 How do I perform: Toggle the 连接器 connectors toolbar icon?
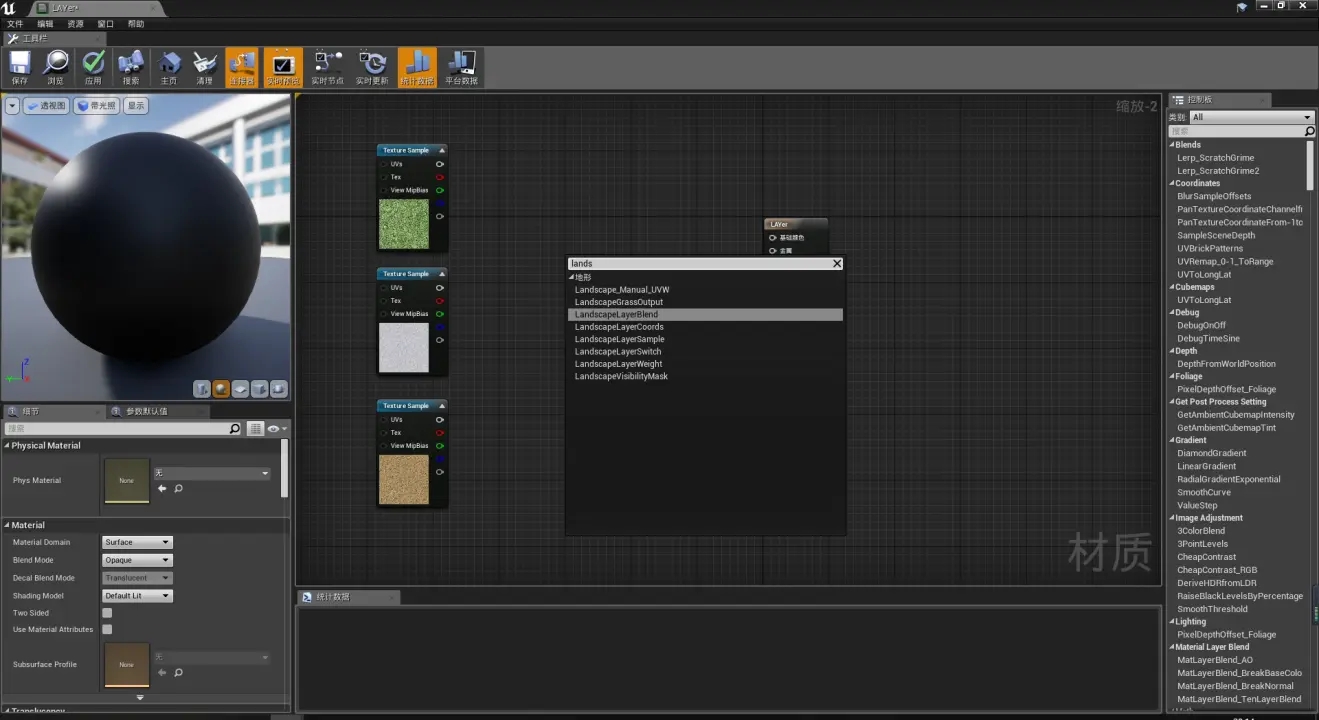click(242, 67)
